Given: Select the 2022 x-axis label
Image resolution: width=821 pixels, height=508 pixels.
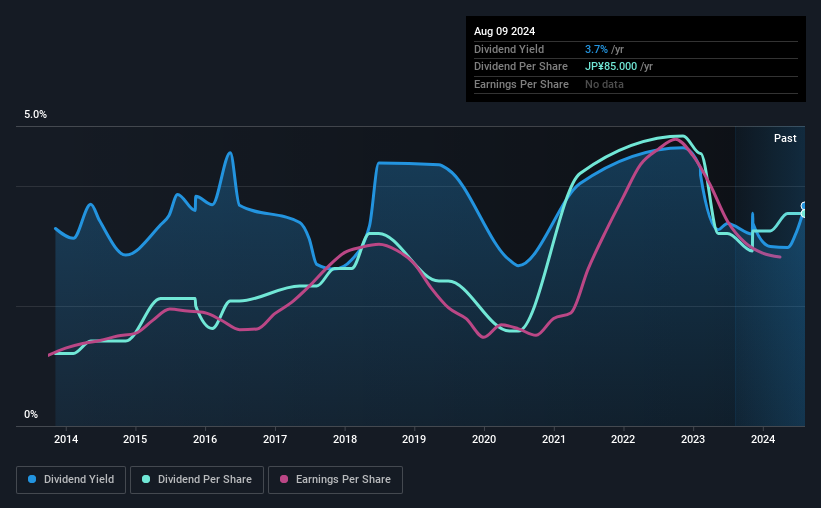Looking at the screenshot, I should pyautogui.click(x=623, y=439).
